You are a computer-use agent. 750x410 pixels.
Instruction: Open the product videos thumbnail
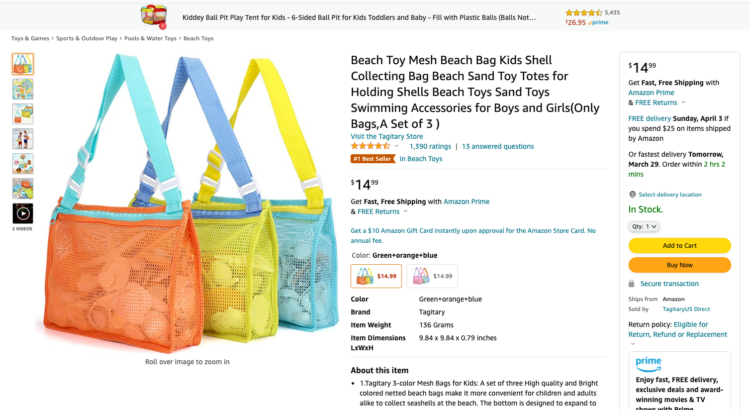(22, 213)
